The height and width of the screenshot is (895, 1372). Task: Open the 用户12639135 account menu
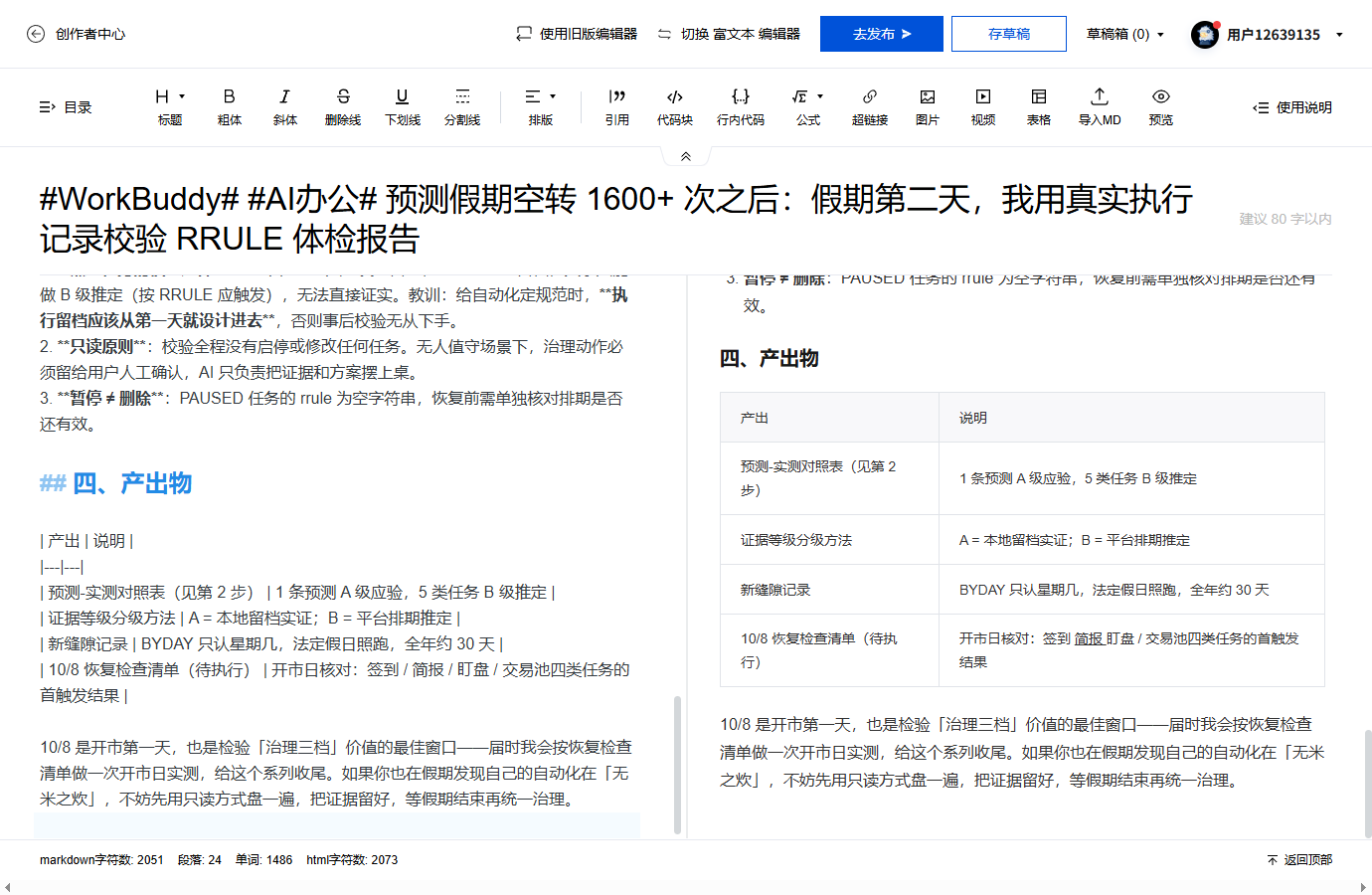[1285, 35]
